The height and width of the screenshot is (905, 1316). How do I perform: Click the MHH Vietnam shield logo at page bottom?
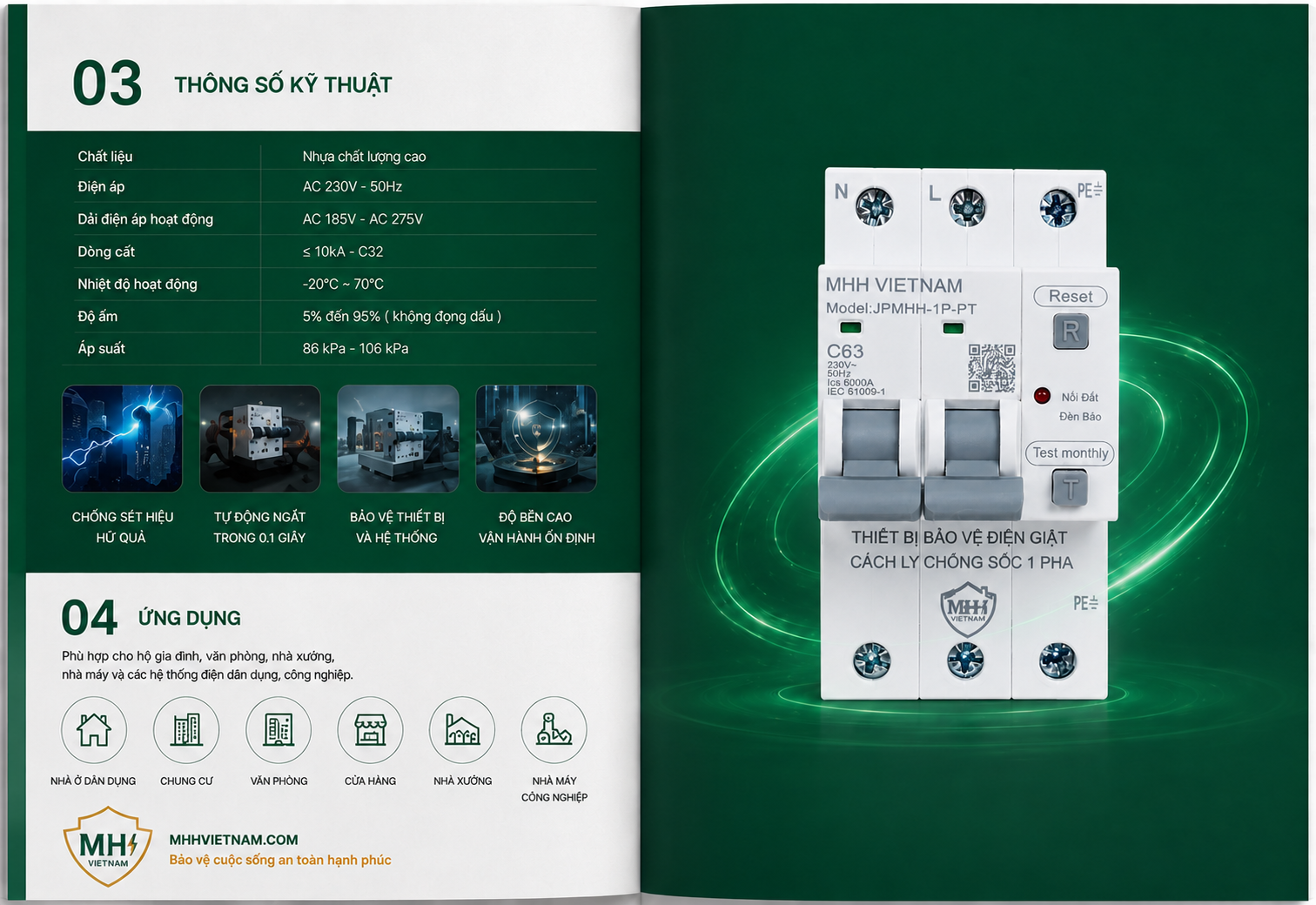(x=108, y=846)
